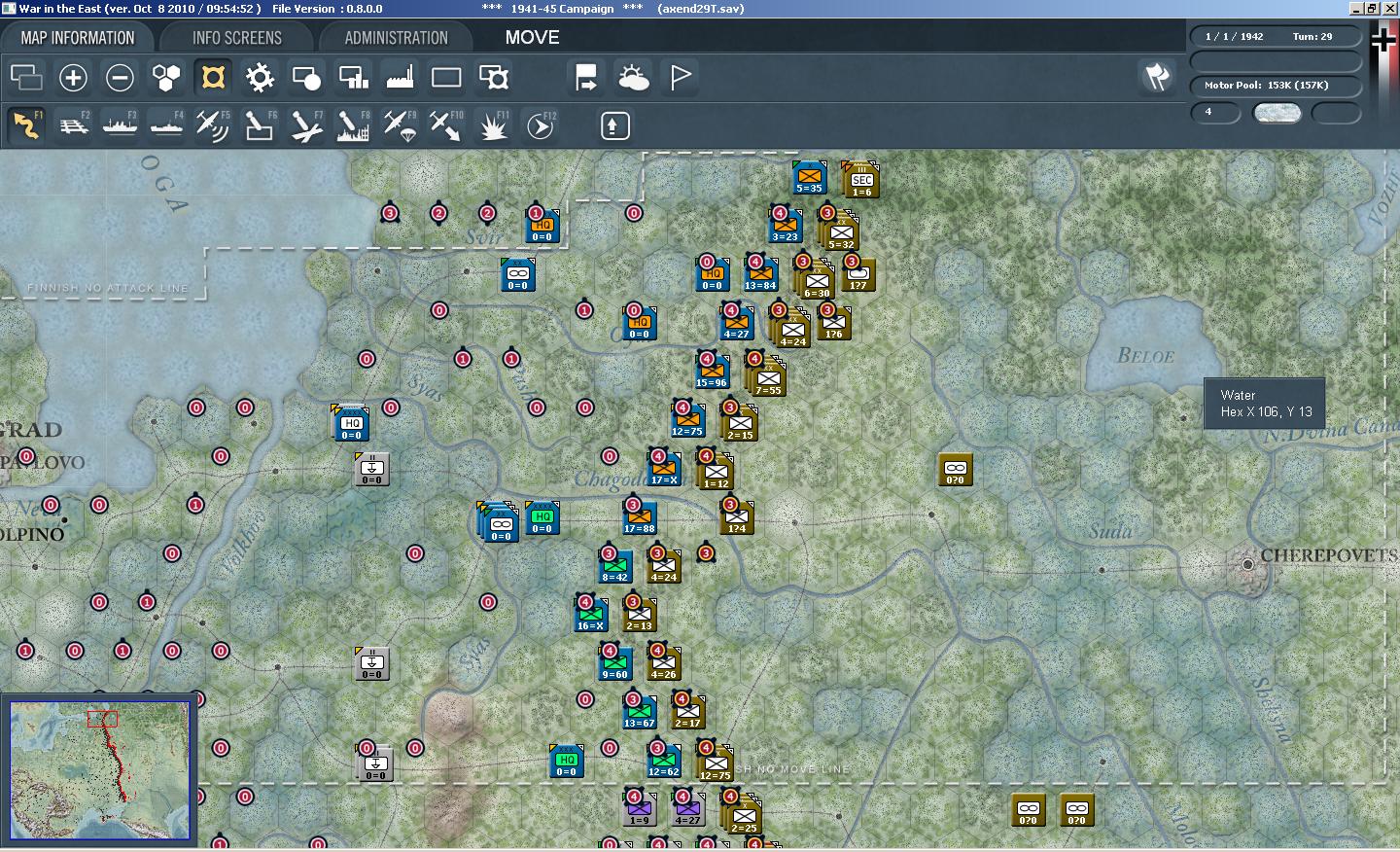
Task: Zoom in on the map
Action: 73,77
